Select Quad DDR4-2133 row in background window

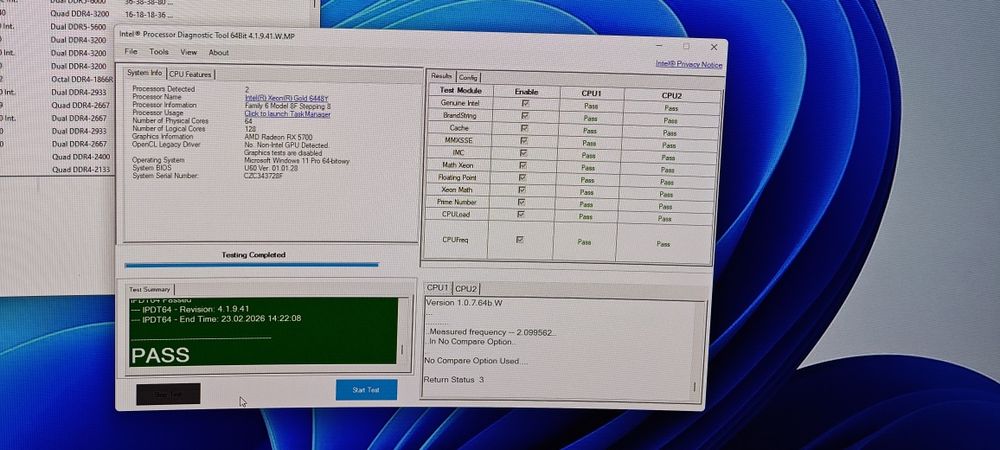coord(80,170)
